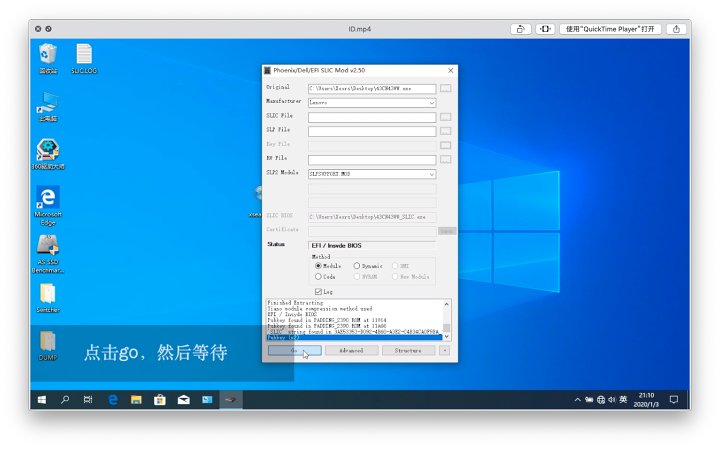
Task: Open Microsoft Store from the taskbar
Action: (x=160, y=400)
